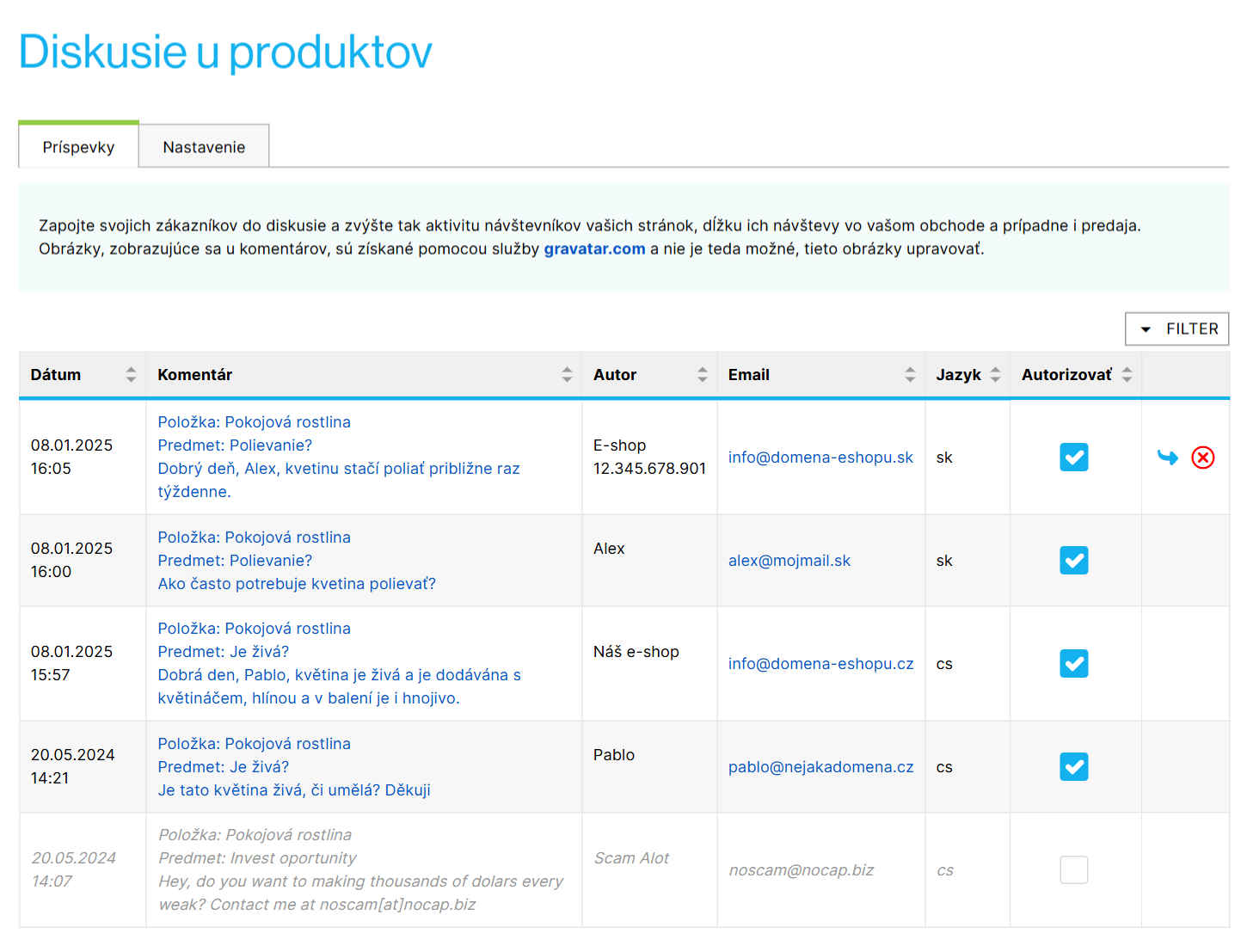This screenshot has height=952, width=1247.
Task: Uncheck authorization for Alex's comment
Action: (1073, 560)
